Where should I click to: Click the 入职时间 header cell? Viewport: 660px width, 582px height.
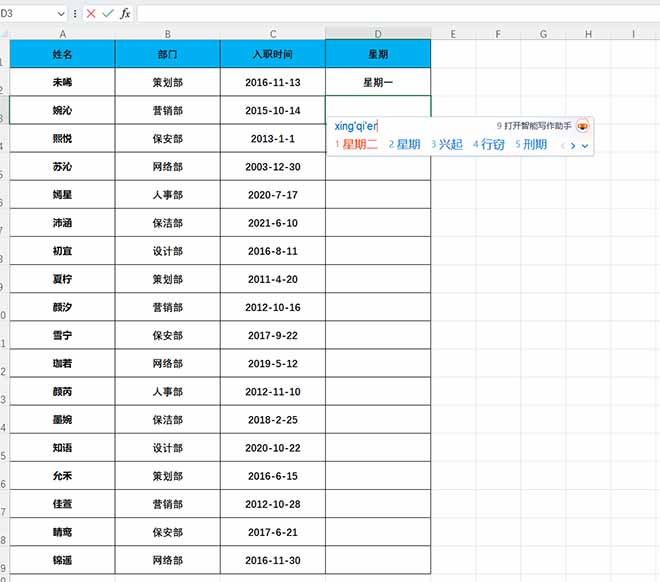[x=273, y=54]
